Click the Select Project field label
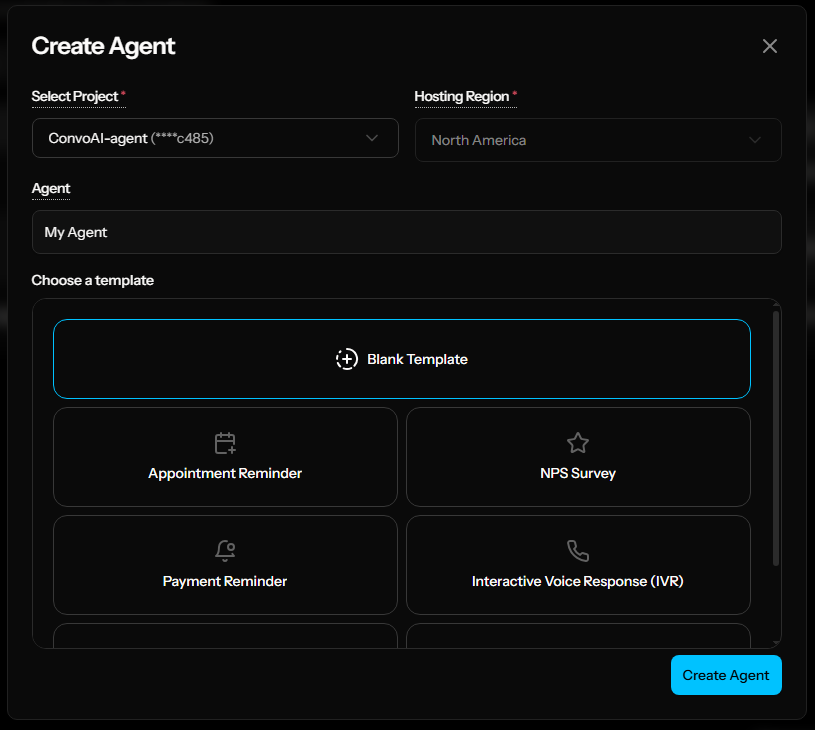This screenshot has height=730, width=815. pyautogui.click(x=75, y=96)
